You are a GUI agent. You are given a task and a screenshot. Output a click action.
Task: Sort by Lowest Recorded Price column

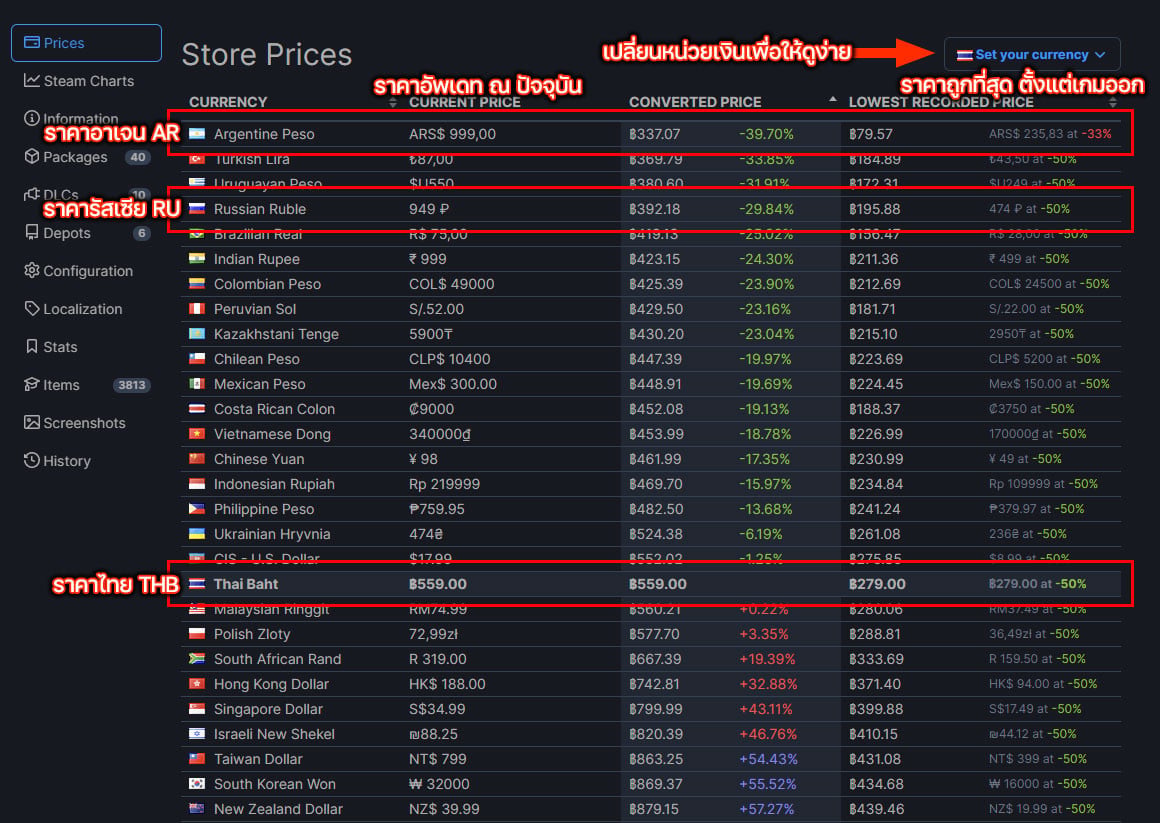pyautogui.click(x=941, y=102)
